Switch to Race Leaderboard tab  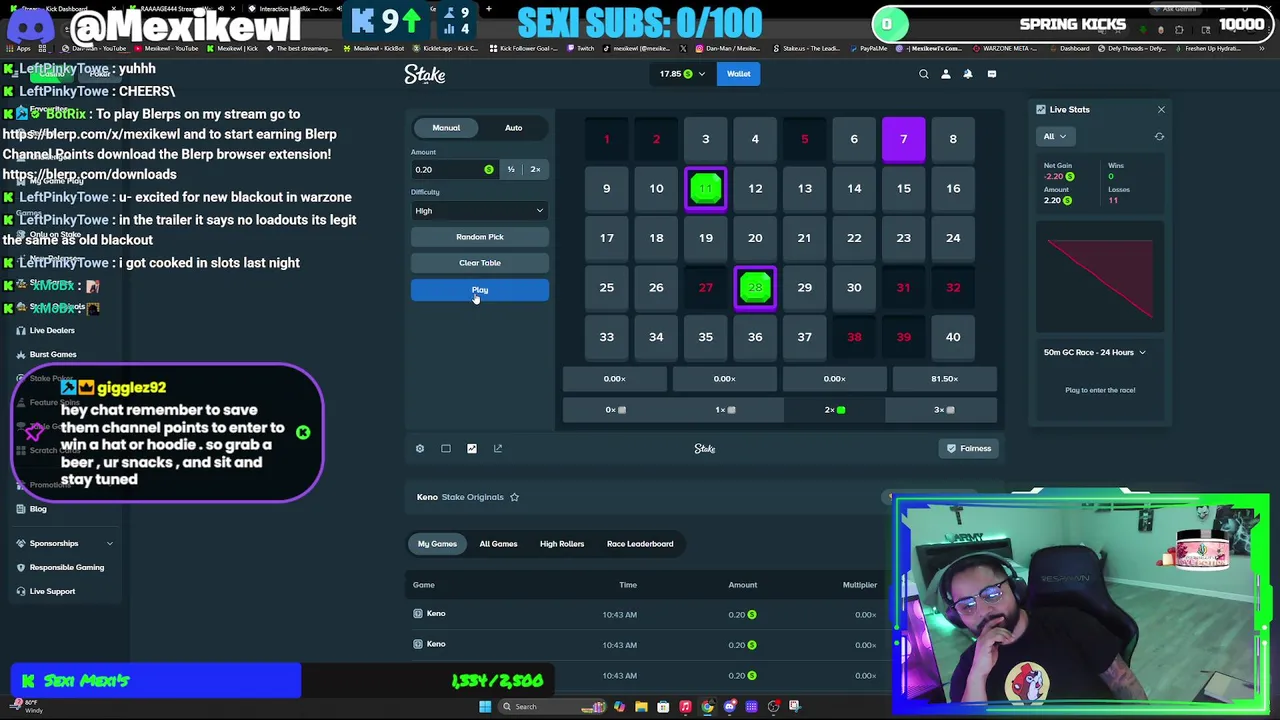[640, 544]
